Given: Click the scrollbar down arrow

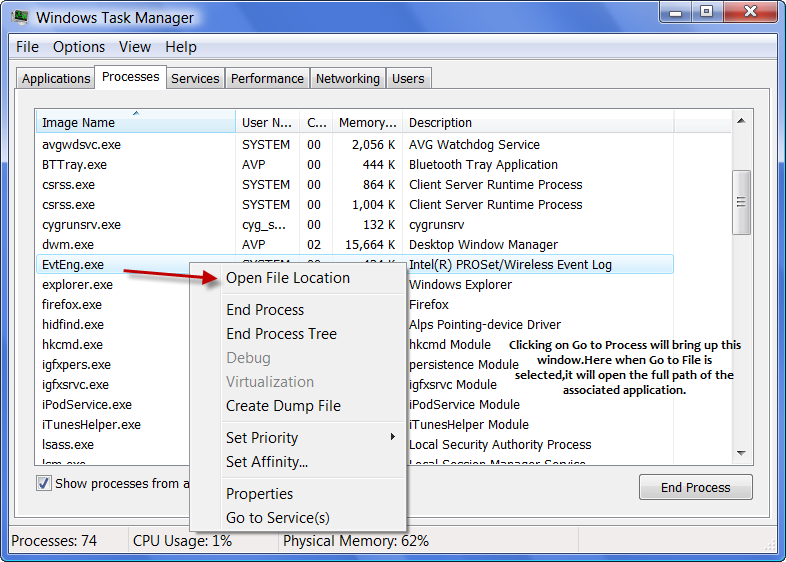Looking at the screenshot, I should tap(741, 453).
